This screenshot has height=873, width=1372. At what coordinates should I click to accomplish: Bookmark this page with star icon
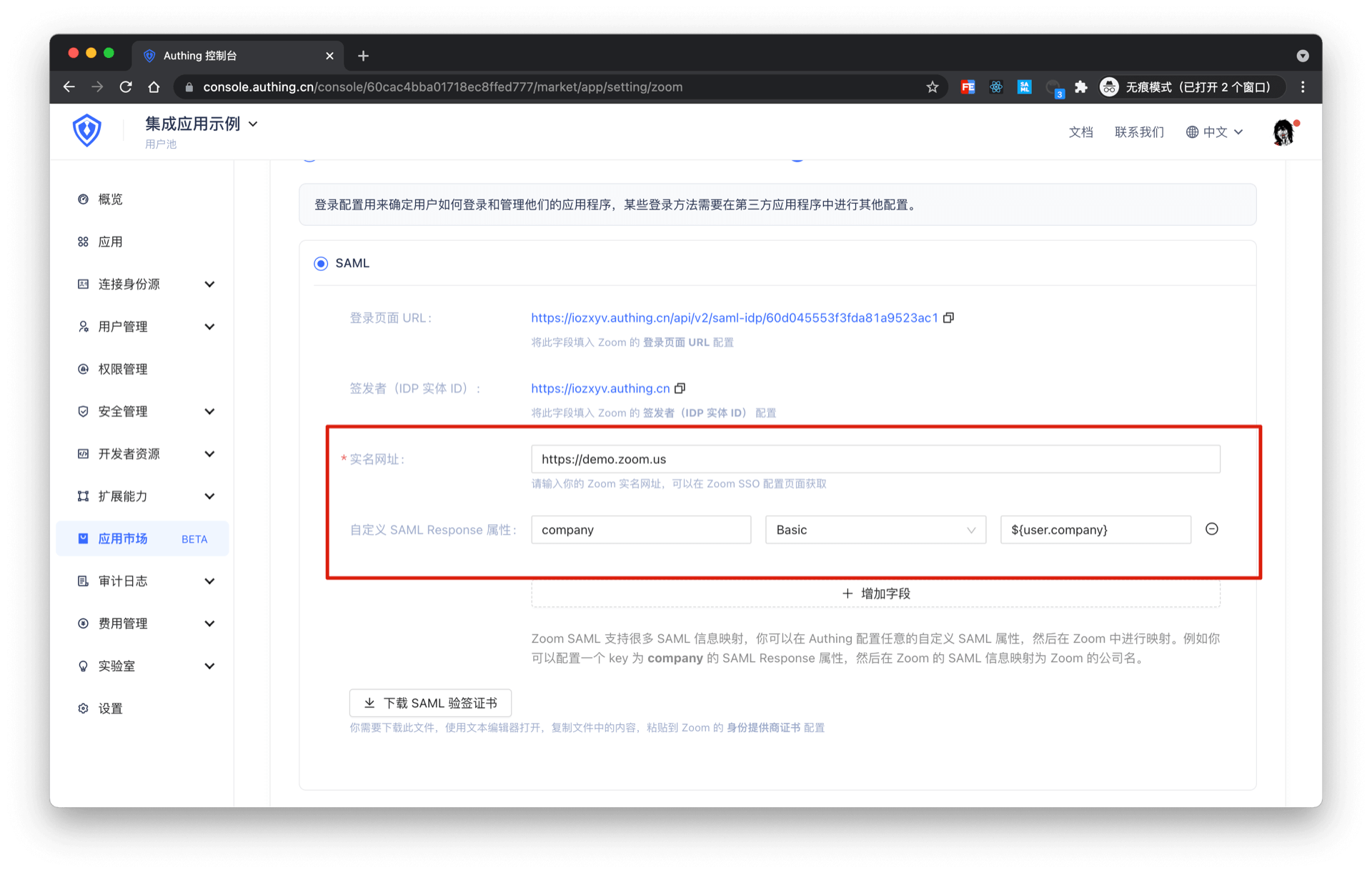tap(932, 87)
